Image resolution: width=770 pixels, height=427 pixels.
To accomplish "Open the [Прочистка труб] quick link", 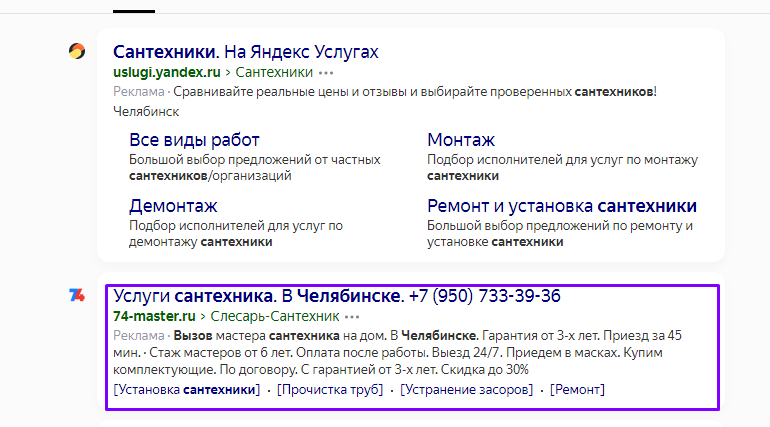I will click(x=330, y=390).
